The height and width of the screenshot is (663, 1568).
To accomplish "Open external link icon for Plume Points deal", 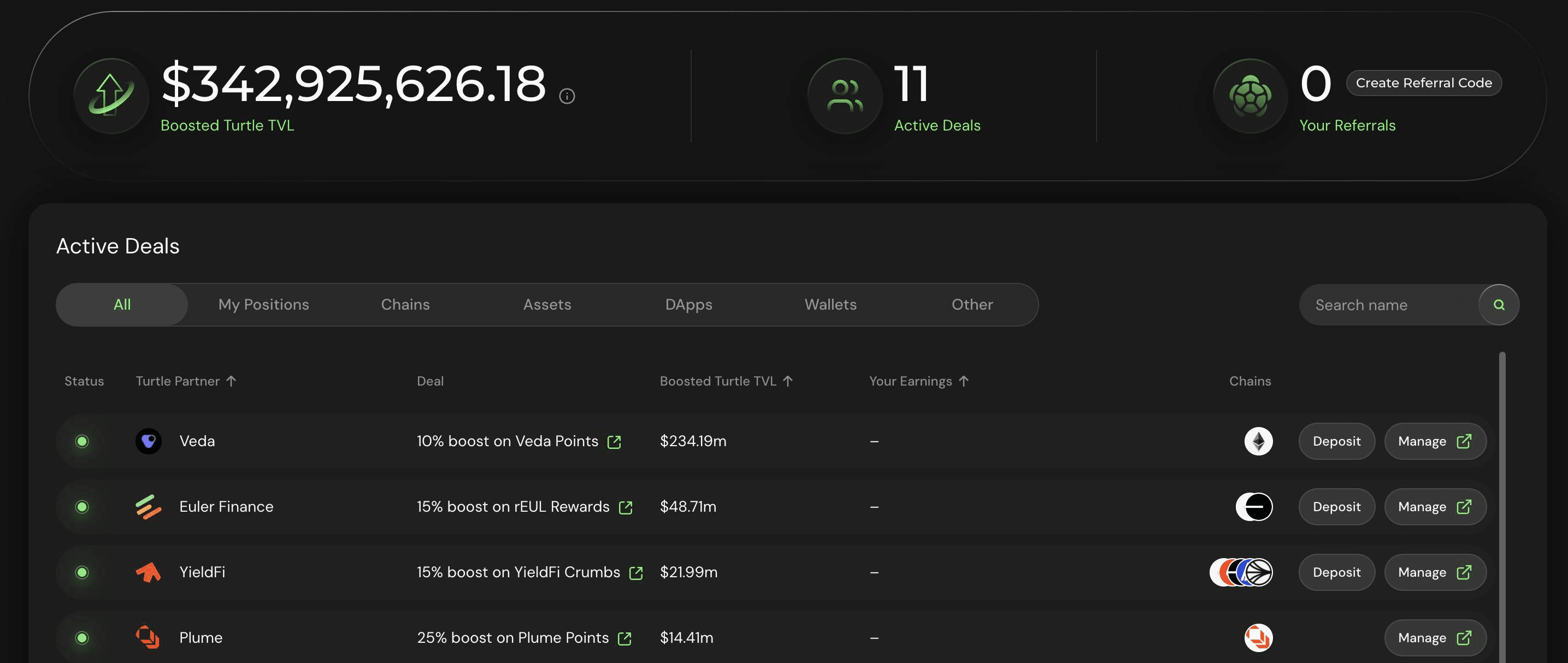I will coord(624,638).
